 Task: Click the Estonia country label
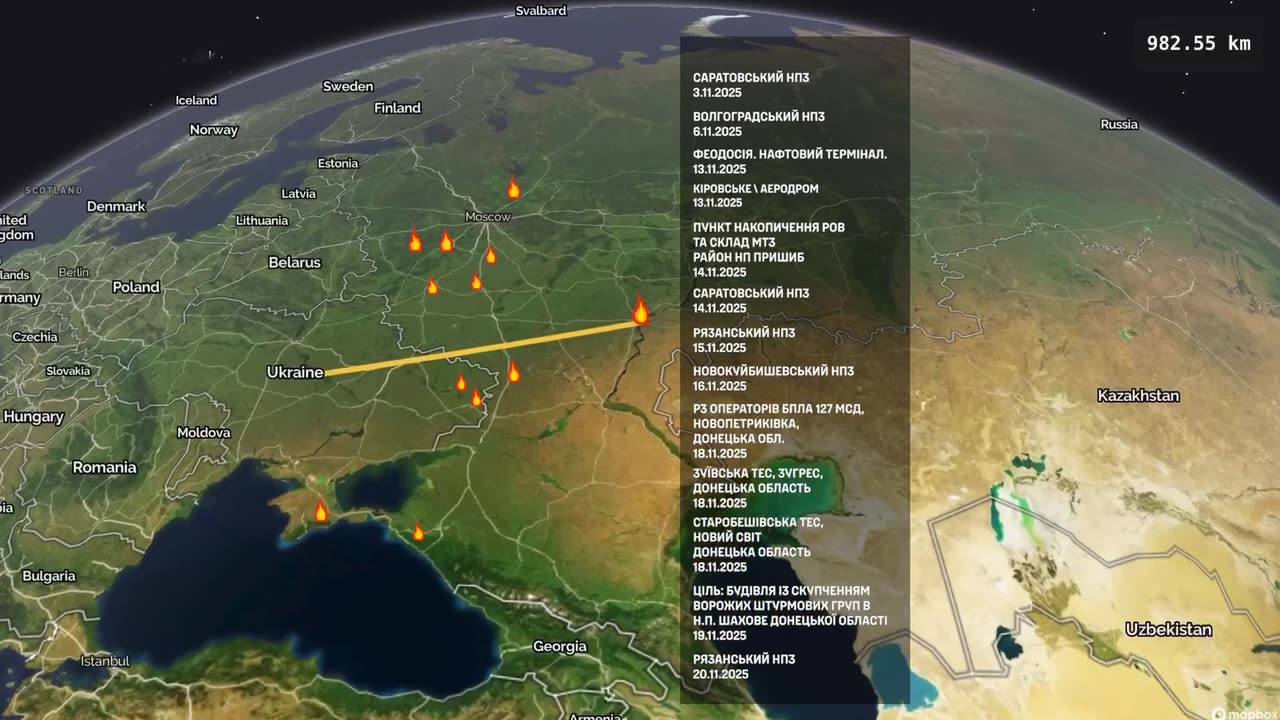coord(338,163)
